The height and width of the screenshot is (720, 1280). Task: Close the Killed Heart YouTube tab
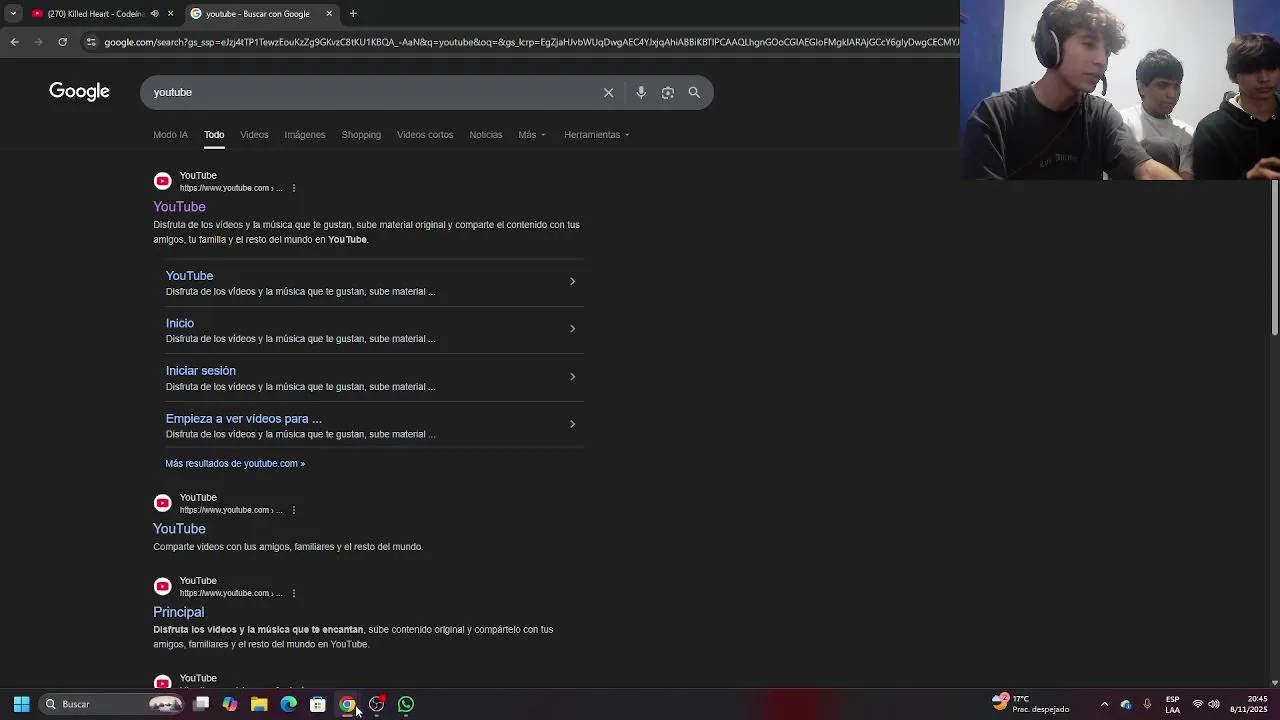[170, 14]
